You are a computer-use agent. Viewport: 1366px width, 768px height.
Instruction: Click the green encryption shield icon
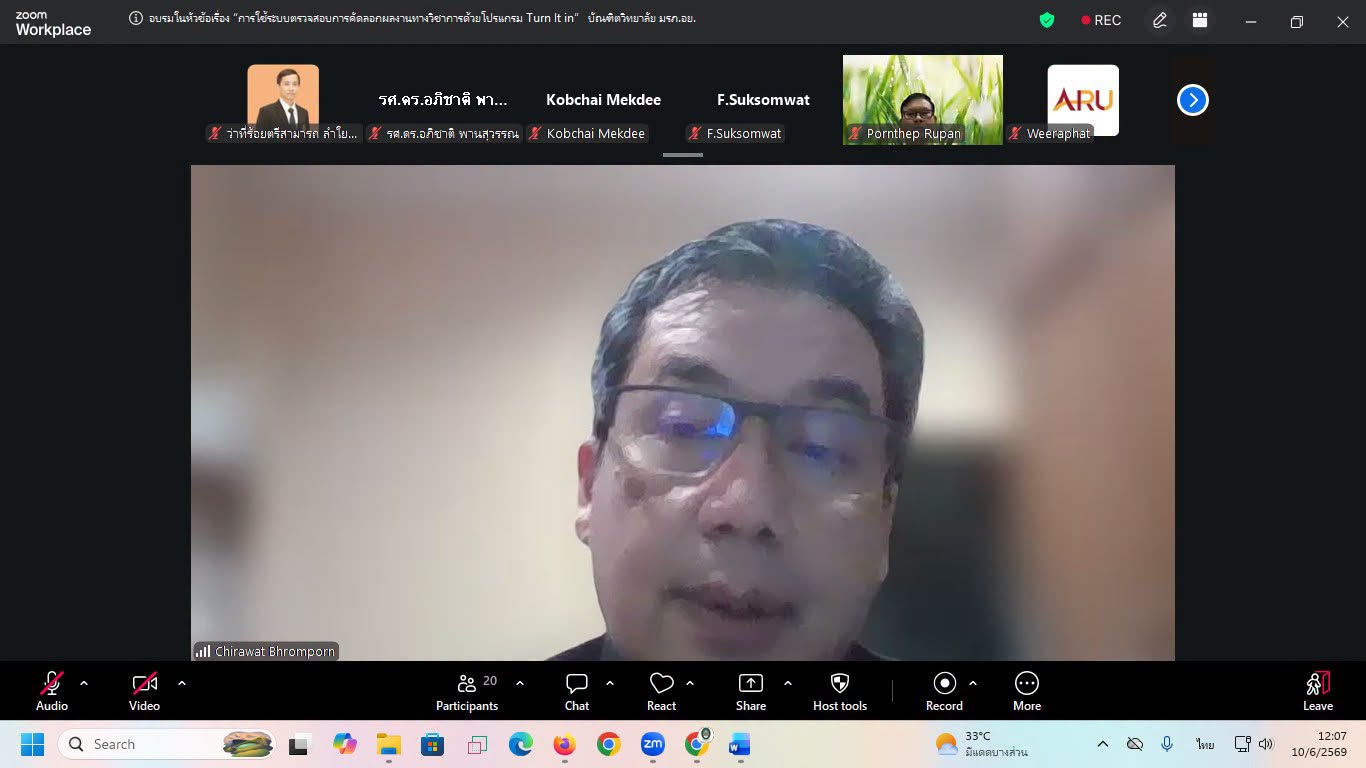pos(1047,20)
